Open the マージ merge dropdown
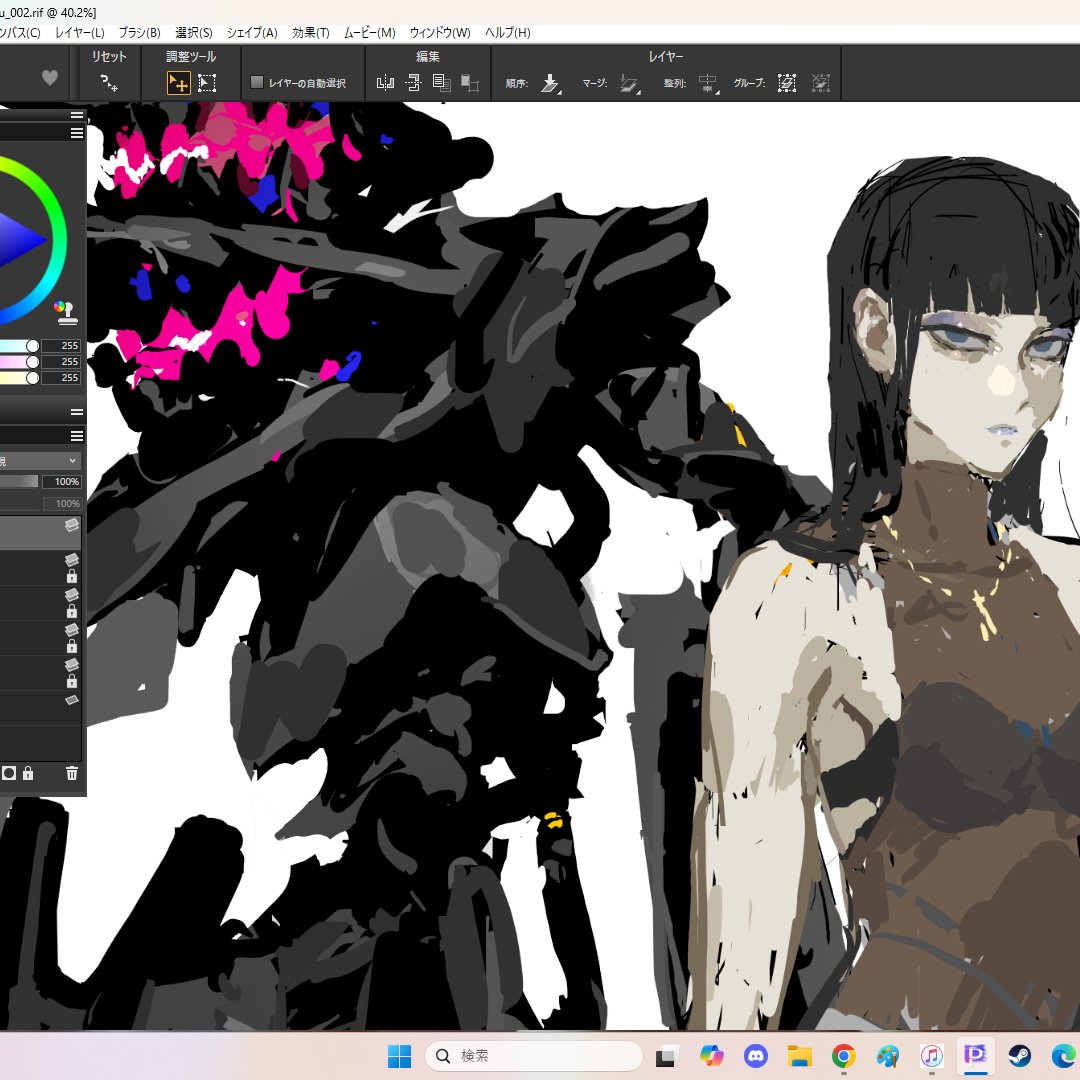 click(630, 83)
